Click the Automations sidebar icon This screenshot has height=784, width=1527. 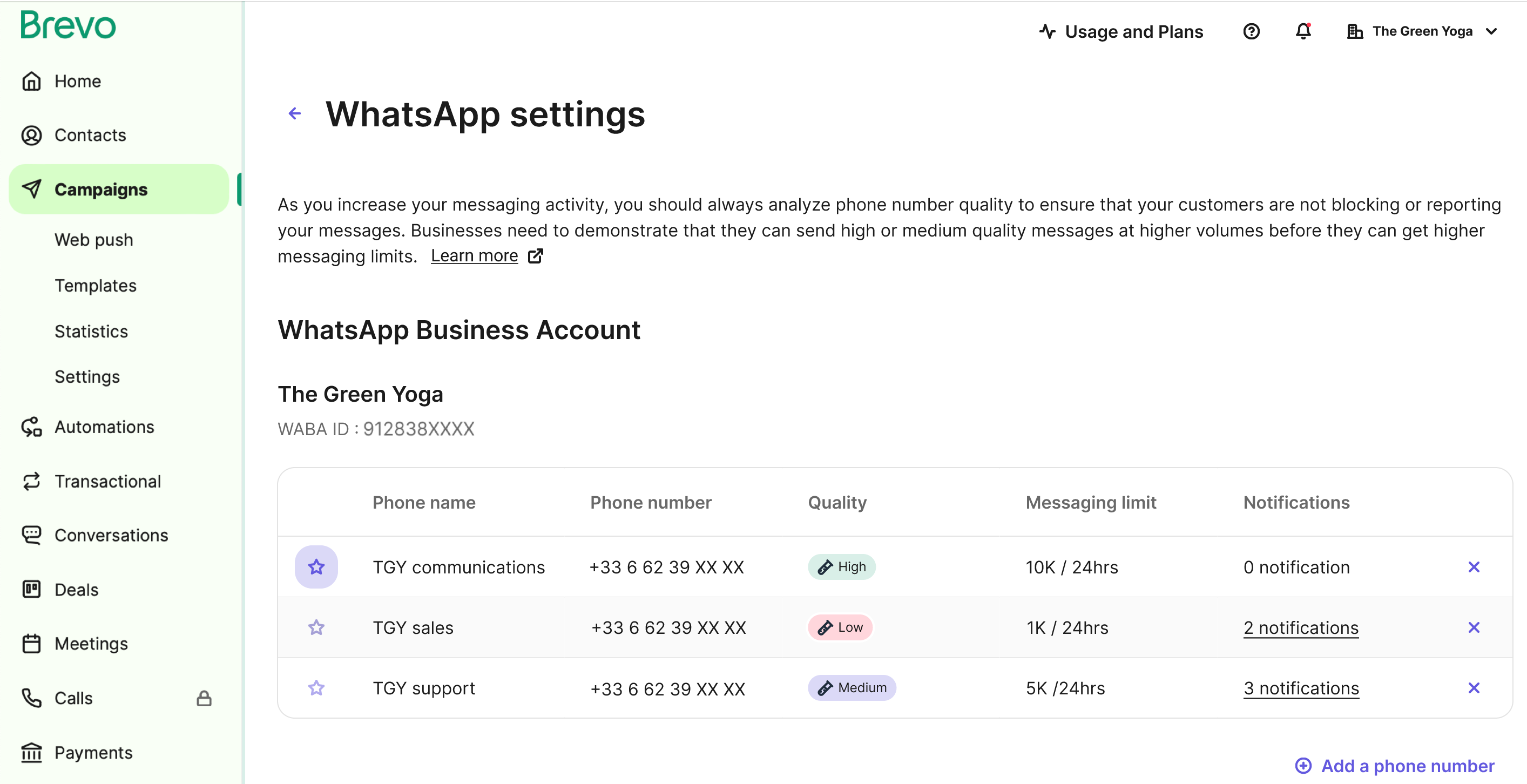click(31, 427)
